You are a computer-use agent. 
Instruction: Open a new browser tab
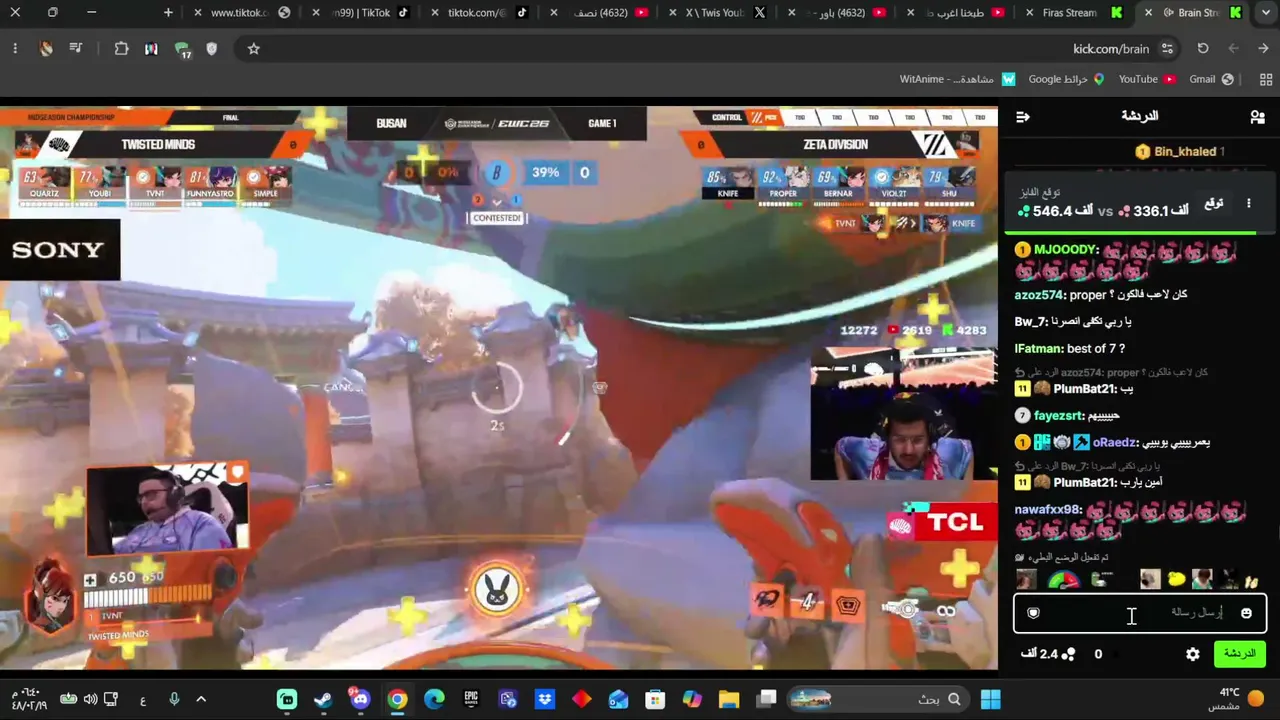(x=168, y=13)
